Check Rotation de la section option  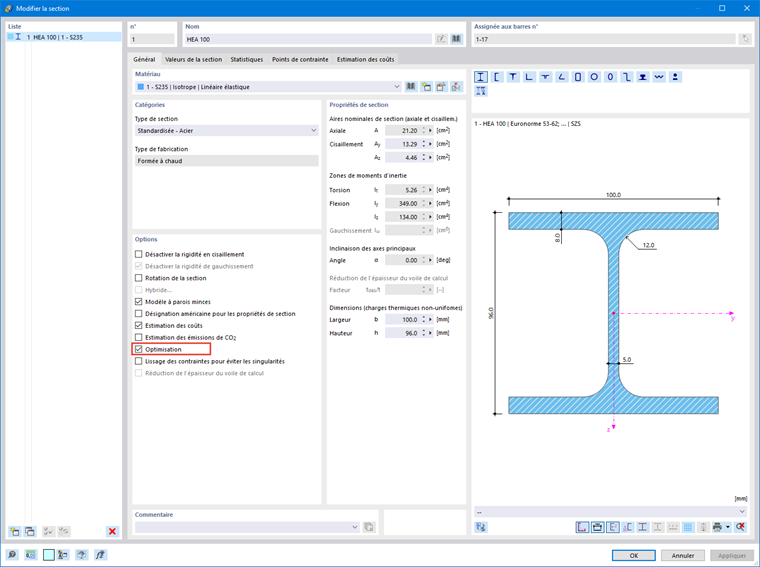click(x=139, y=278)
